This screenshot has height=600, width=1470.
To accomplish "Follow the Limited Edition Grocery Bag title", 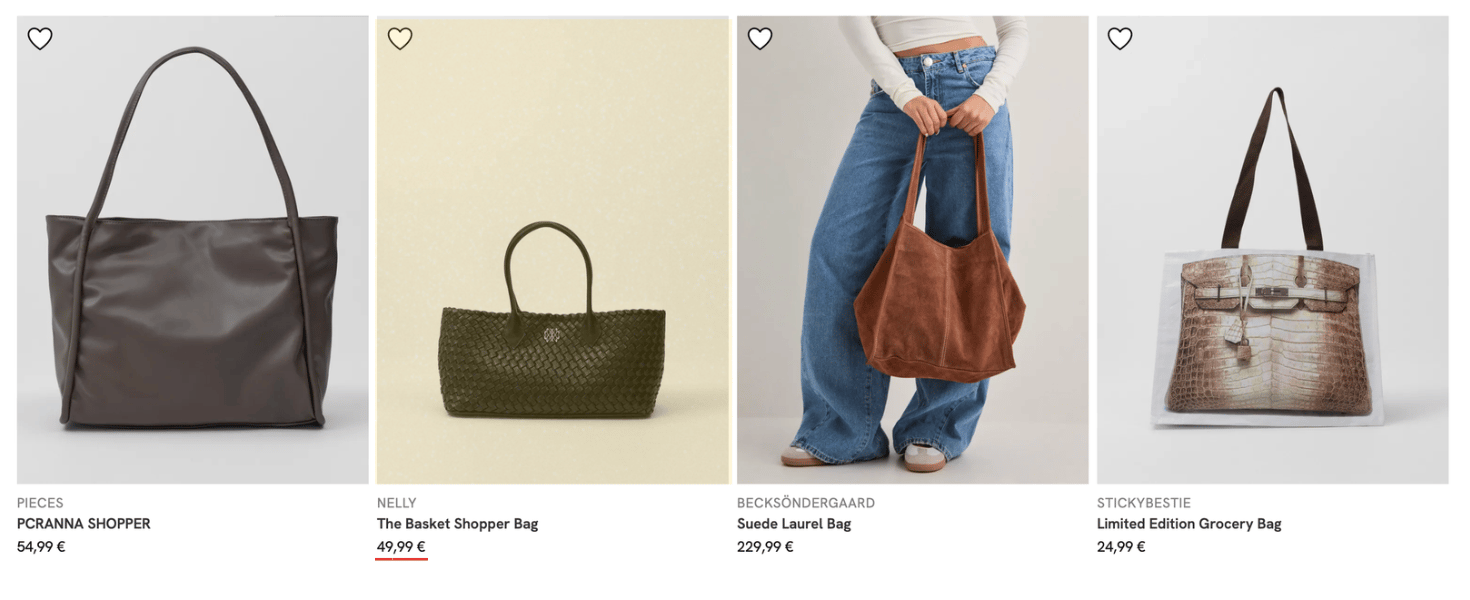I will point(1189,524).
